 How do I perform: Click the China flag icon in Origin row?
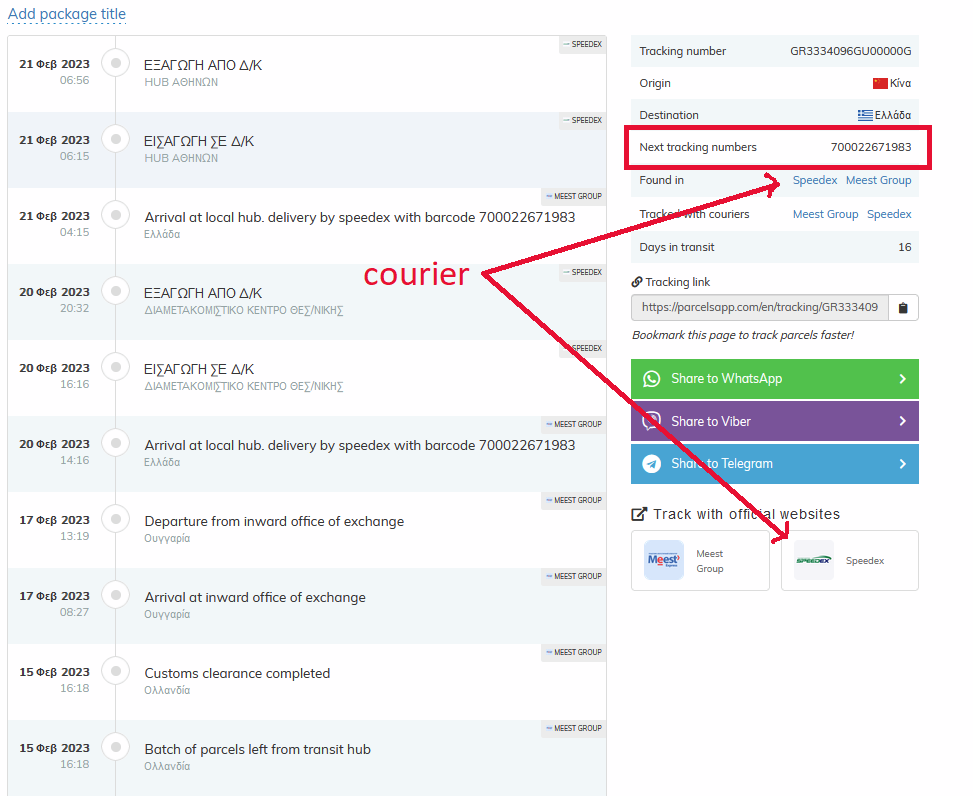coord(880,83)
